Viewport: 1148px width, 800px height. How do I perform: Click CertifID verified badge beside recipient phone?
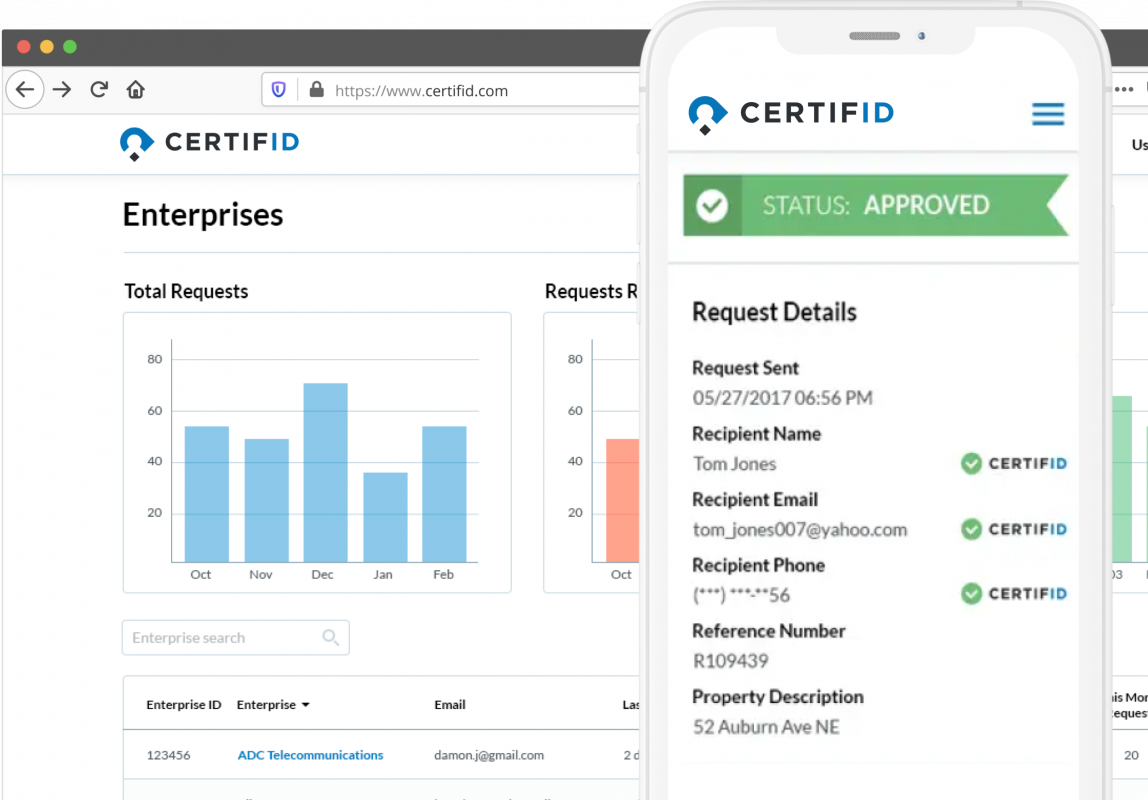tap(1014, 594)
